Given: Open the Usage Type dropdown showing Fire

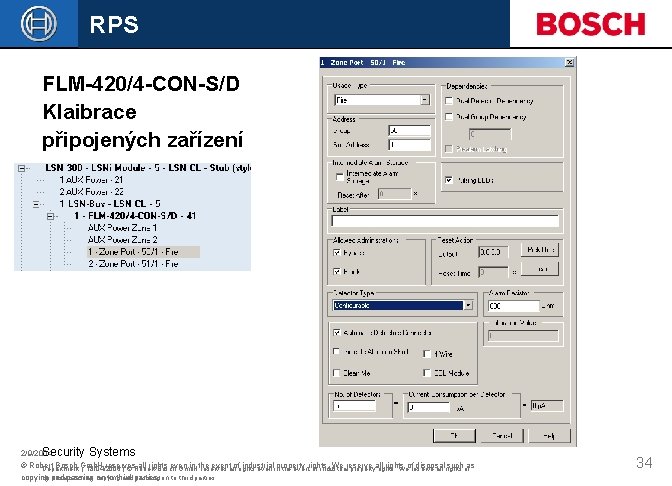Looking at the screenshot, I should [424, 100].
